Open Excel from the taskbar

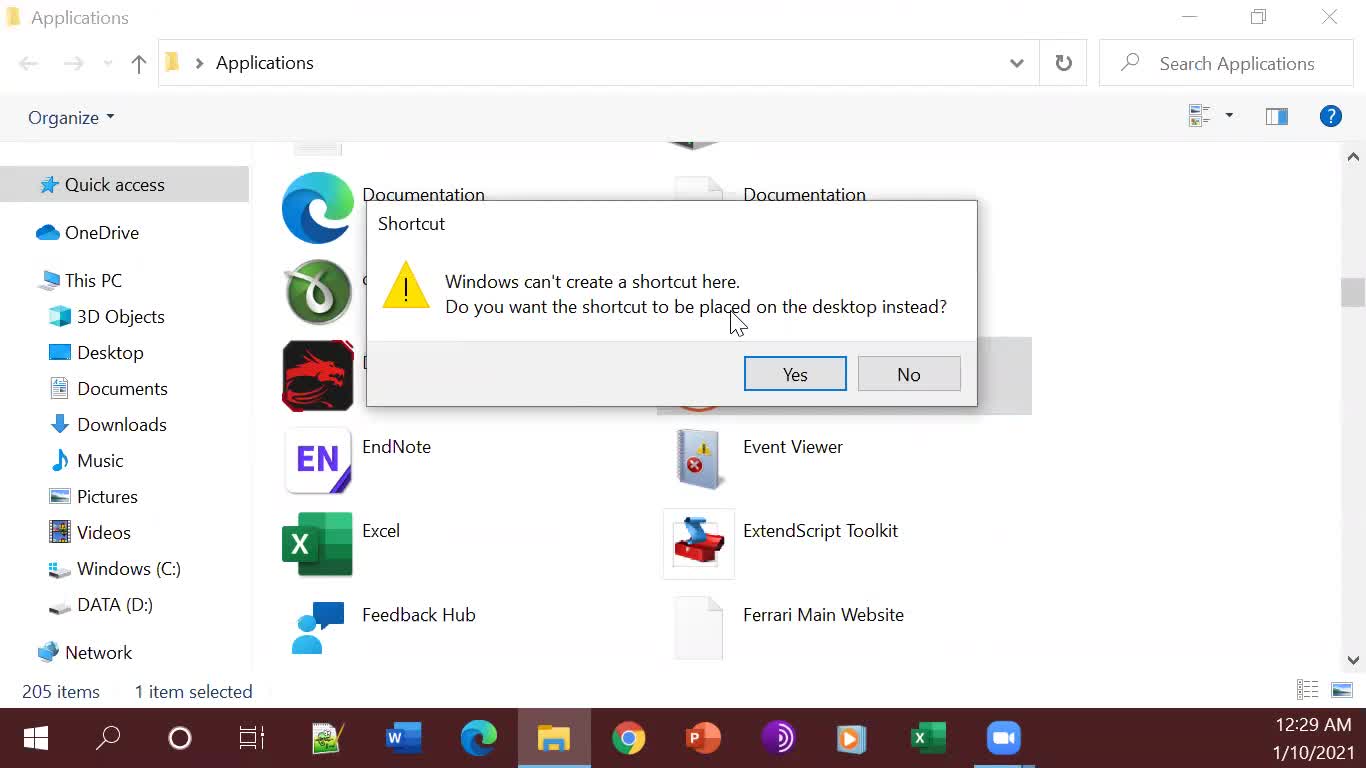pyautogui.click(x=929, y=738)
